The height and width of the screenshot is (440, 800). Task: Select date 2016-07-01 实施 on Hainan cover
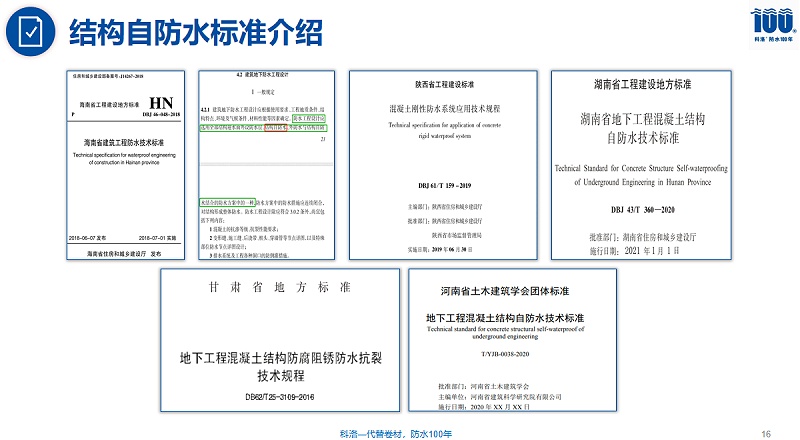tap(157, 238)
